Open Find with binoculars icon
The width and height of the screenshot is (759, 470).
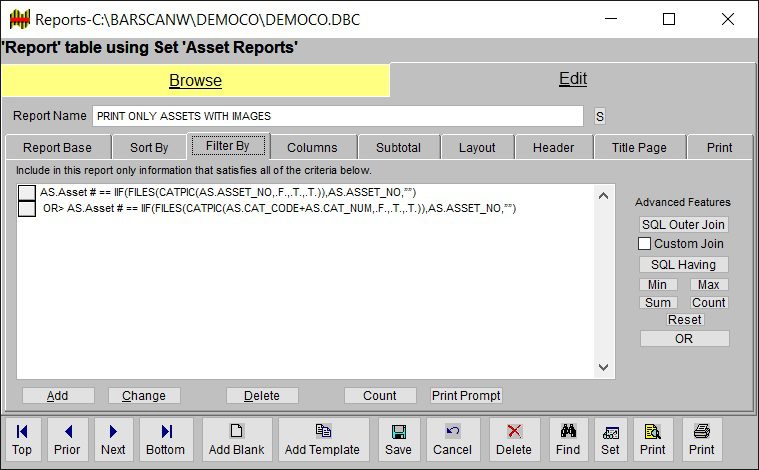[568, 440]
